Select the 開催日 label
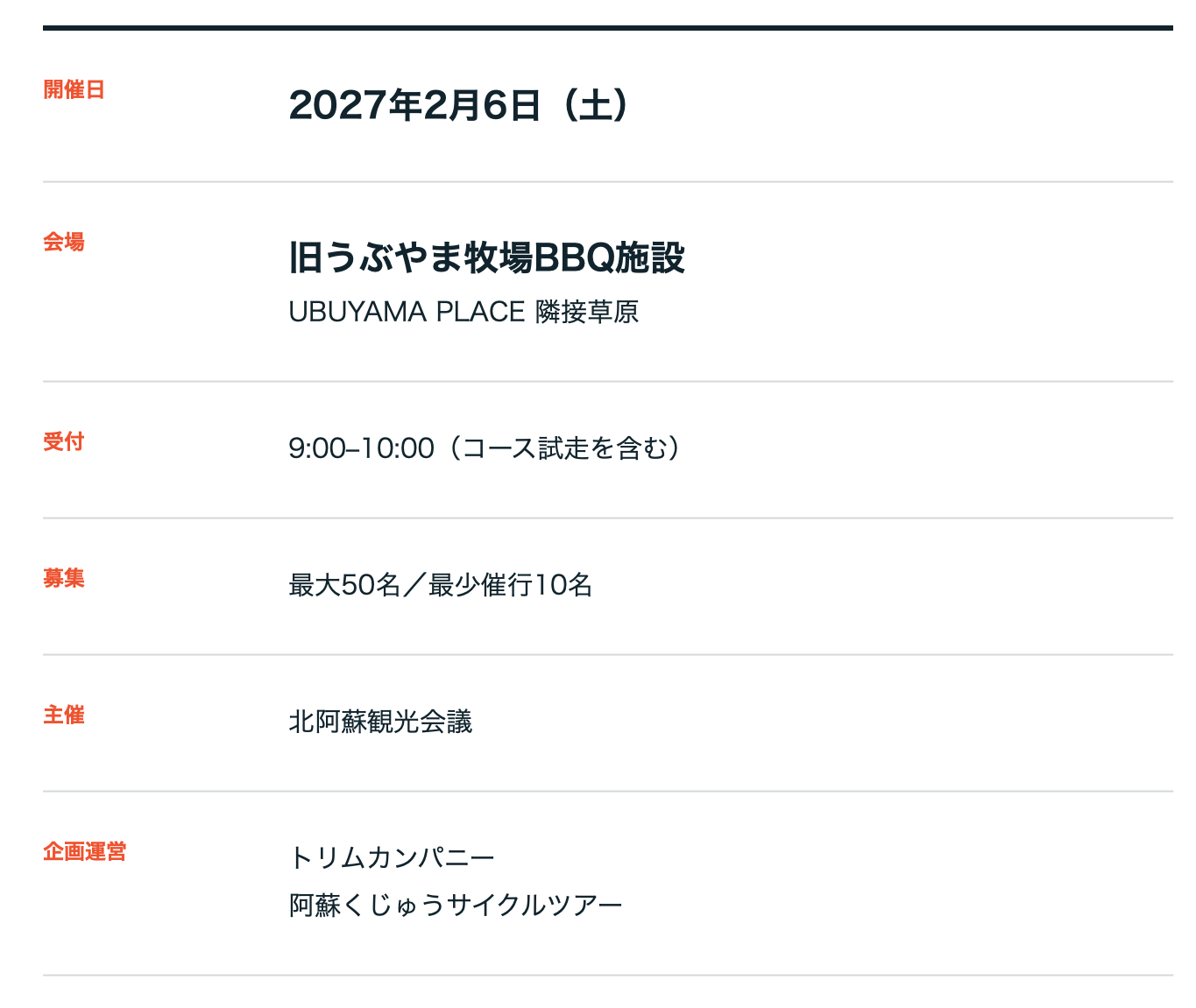 click(74, 89)
